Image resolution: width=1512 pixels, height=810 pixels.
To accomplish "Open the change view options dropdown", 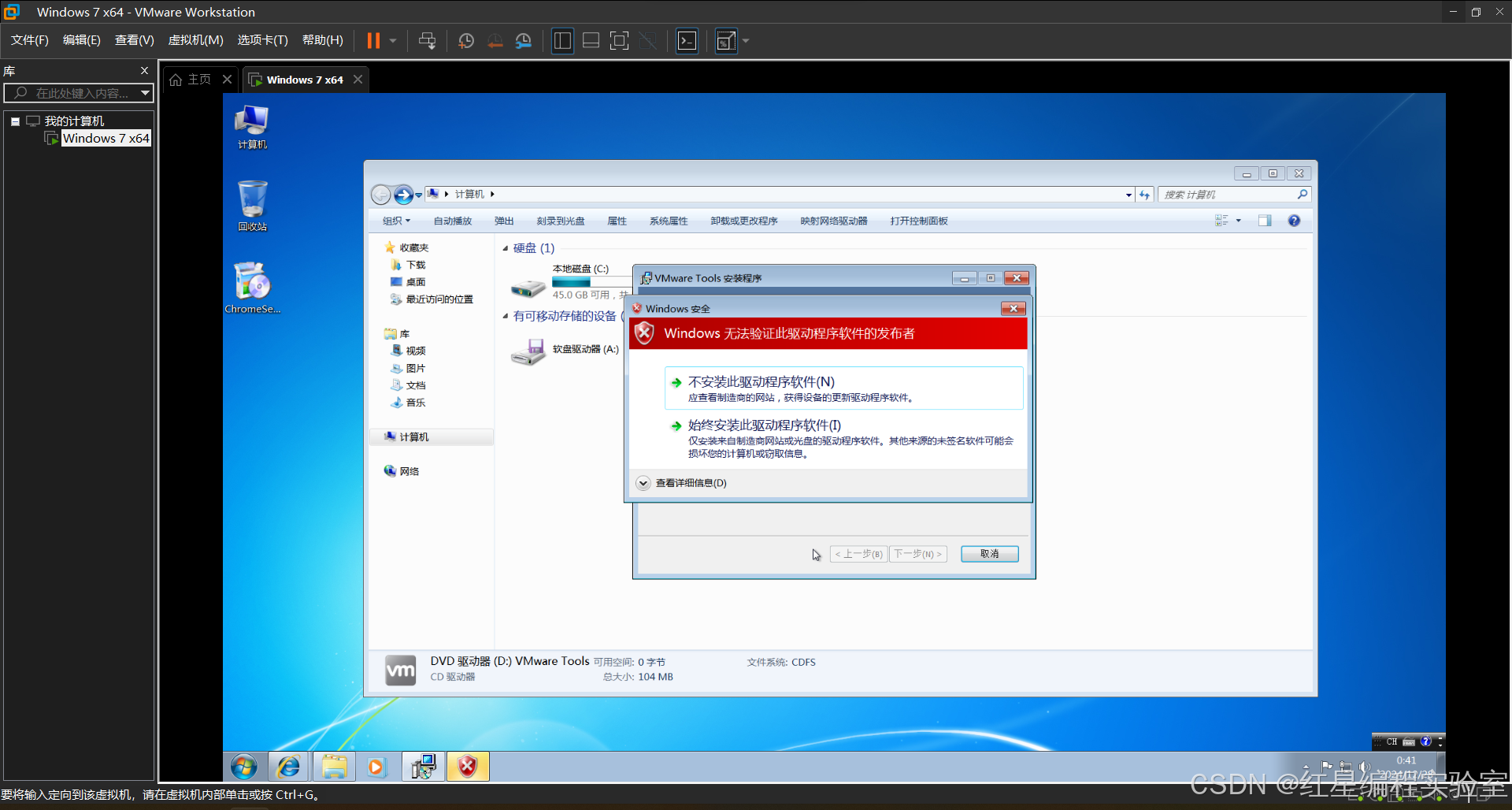I will (x=1238, y=221).
